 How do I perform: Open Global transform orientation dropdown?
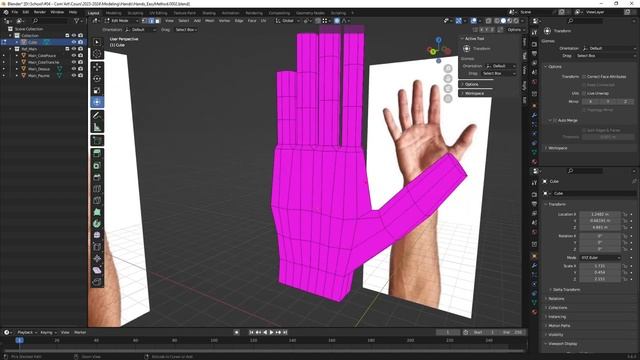288,20
